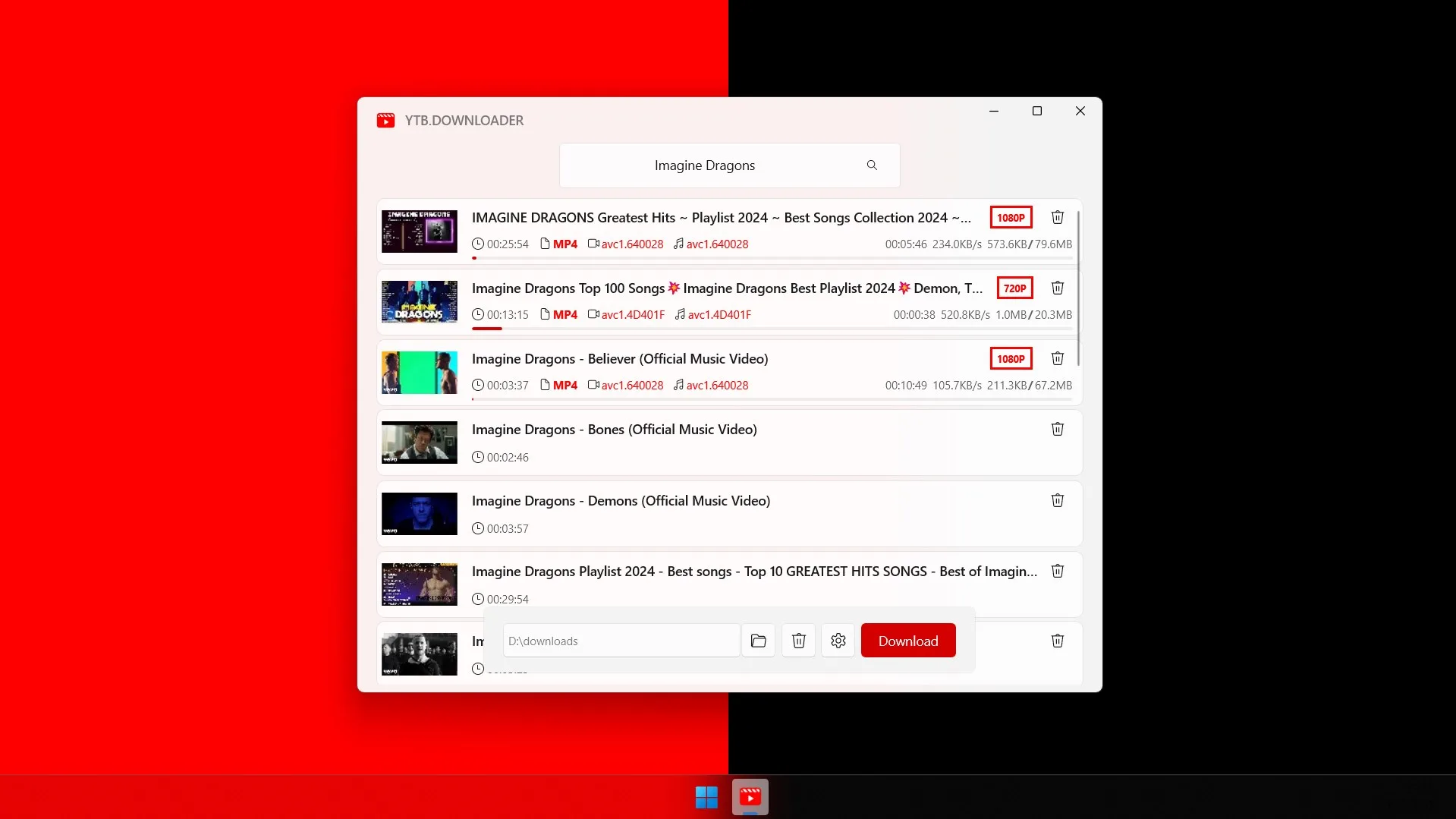Select the Bones video thumbnail
The image size is (1456, 819).
pyautogui.click(x=419, y=443)
